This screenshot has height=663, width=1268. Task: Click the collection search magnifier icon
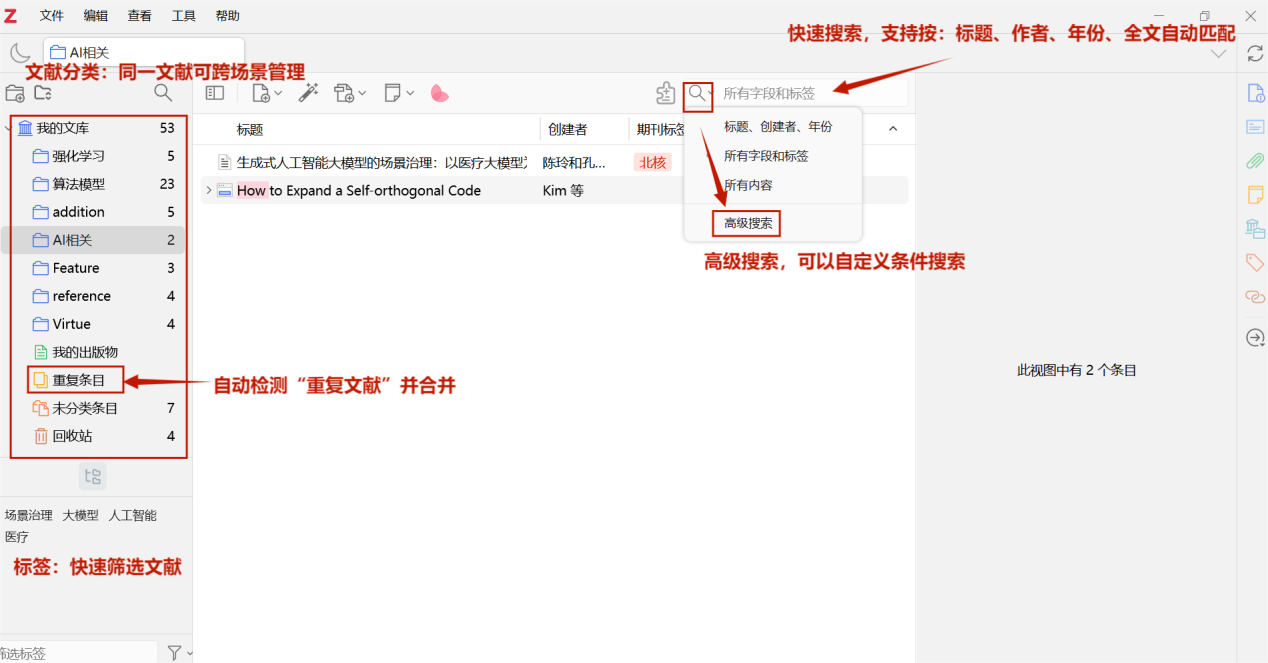click(x=163, y=93)
